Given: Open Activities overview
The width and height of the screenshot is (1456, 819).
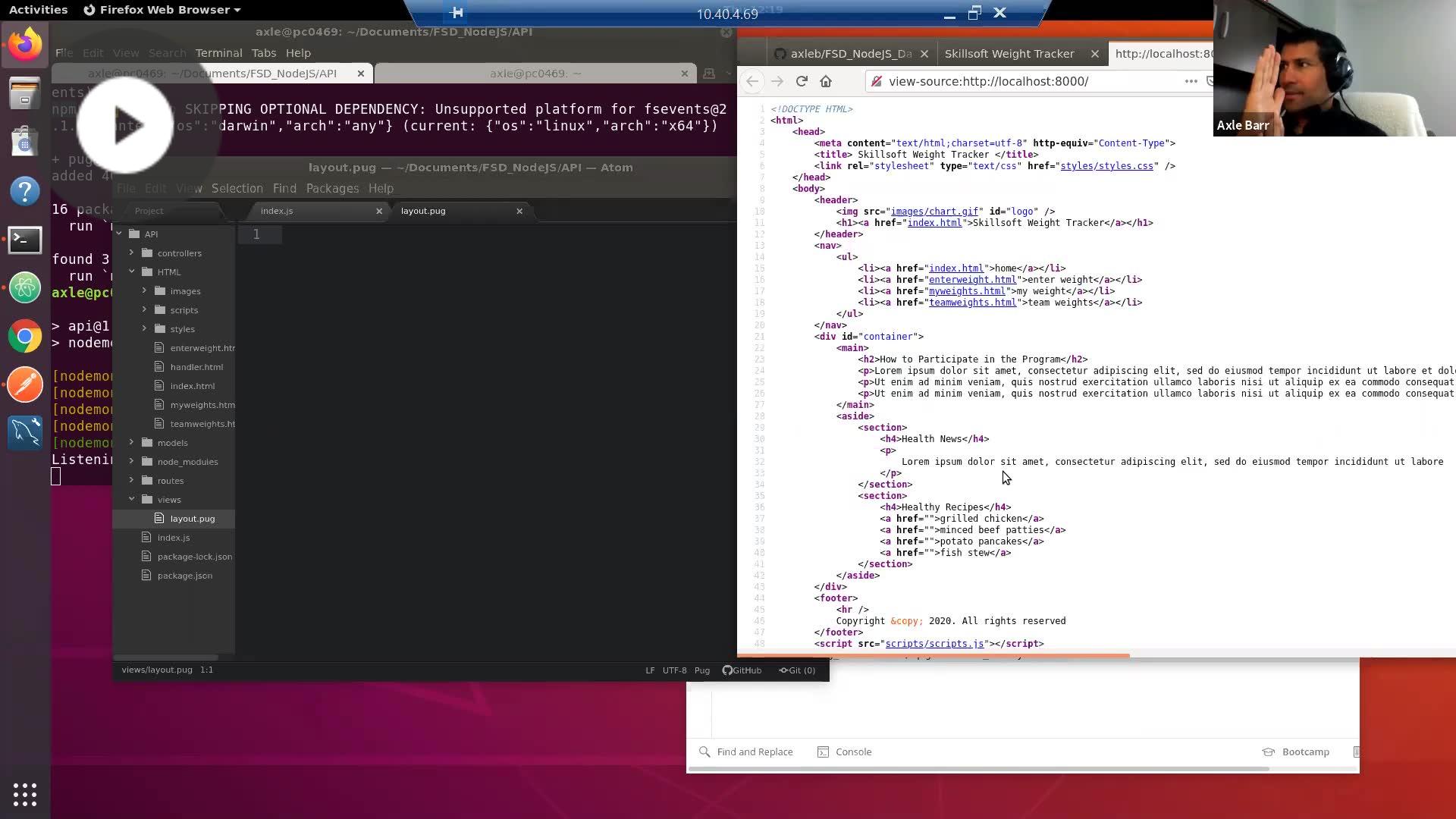Looking at the screenshot, I should click(38, 10).
